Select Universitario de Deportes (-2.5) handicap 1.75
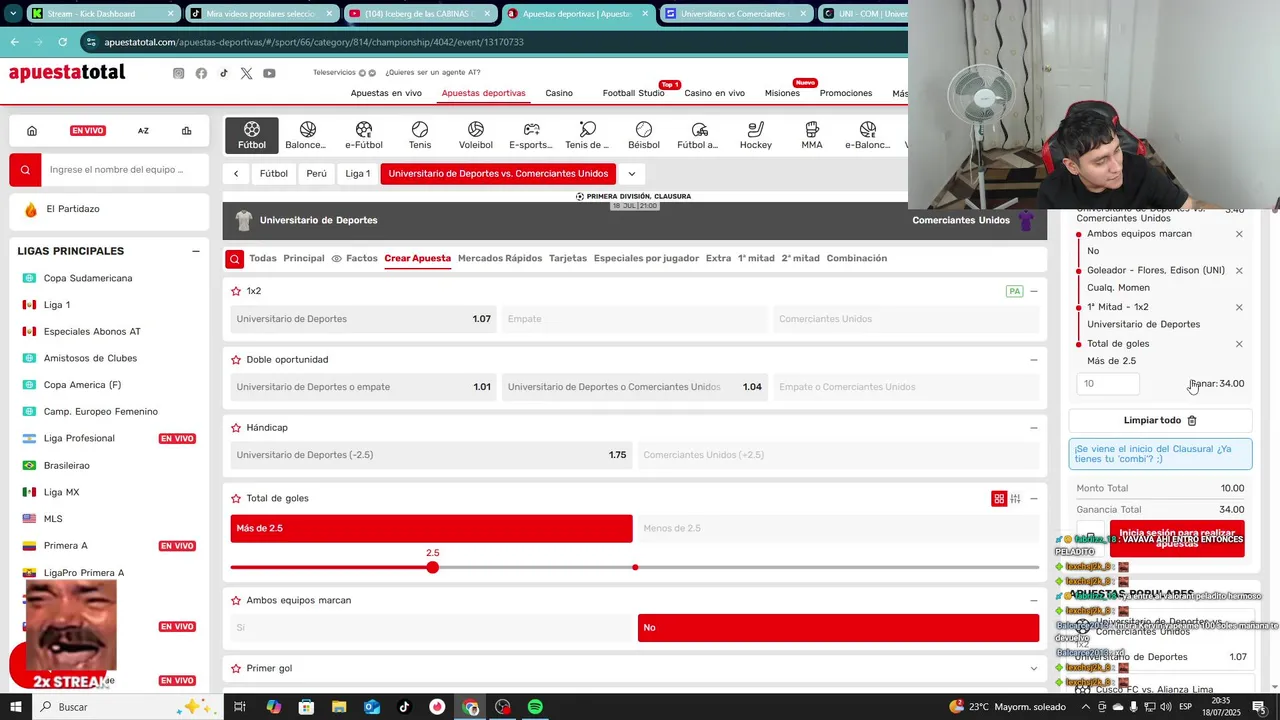The image size is (1280, 720). click(x=431, y=455)
